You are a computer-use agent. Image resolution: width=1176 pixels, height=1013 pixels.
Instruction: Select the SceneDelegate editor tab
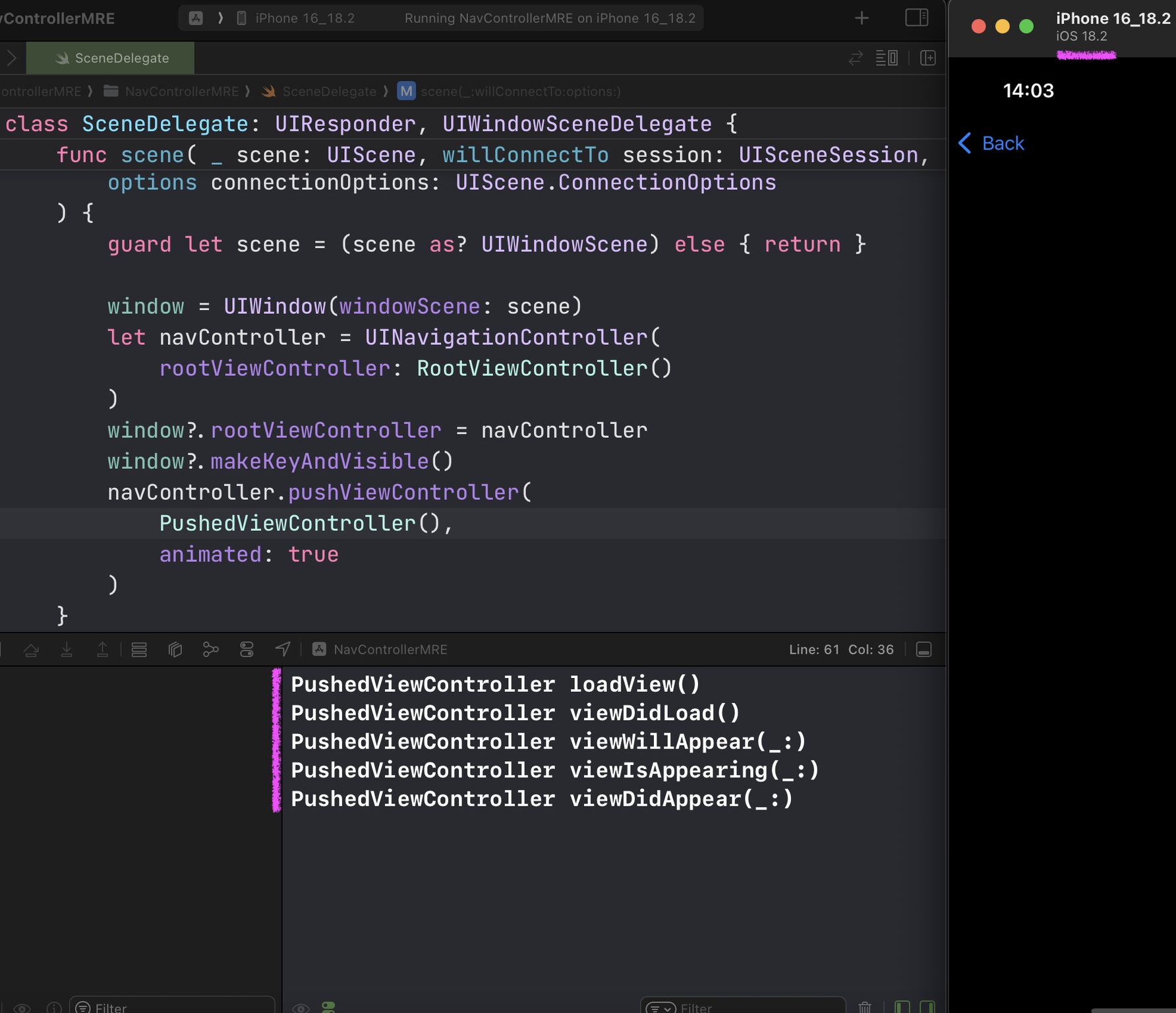111,58
